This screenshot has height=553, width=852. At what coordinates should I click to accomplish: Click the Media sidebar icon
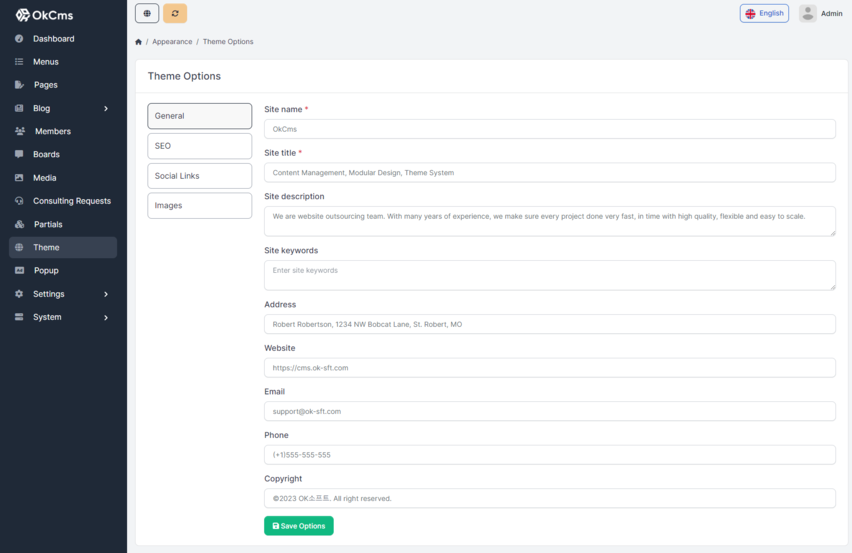[19, 178]
